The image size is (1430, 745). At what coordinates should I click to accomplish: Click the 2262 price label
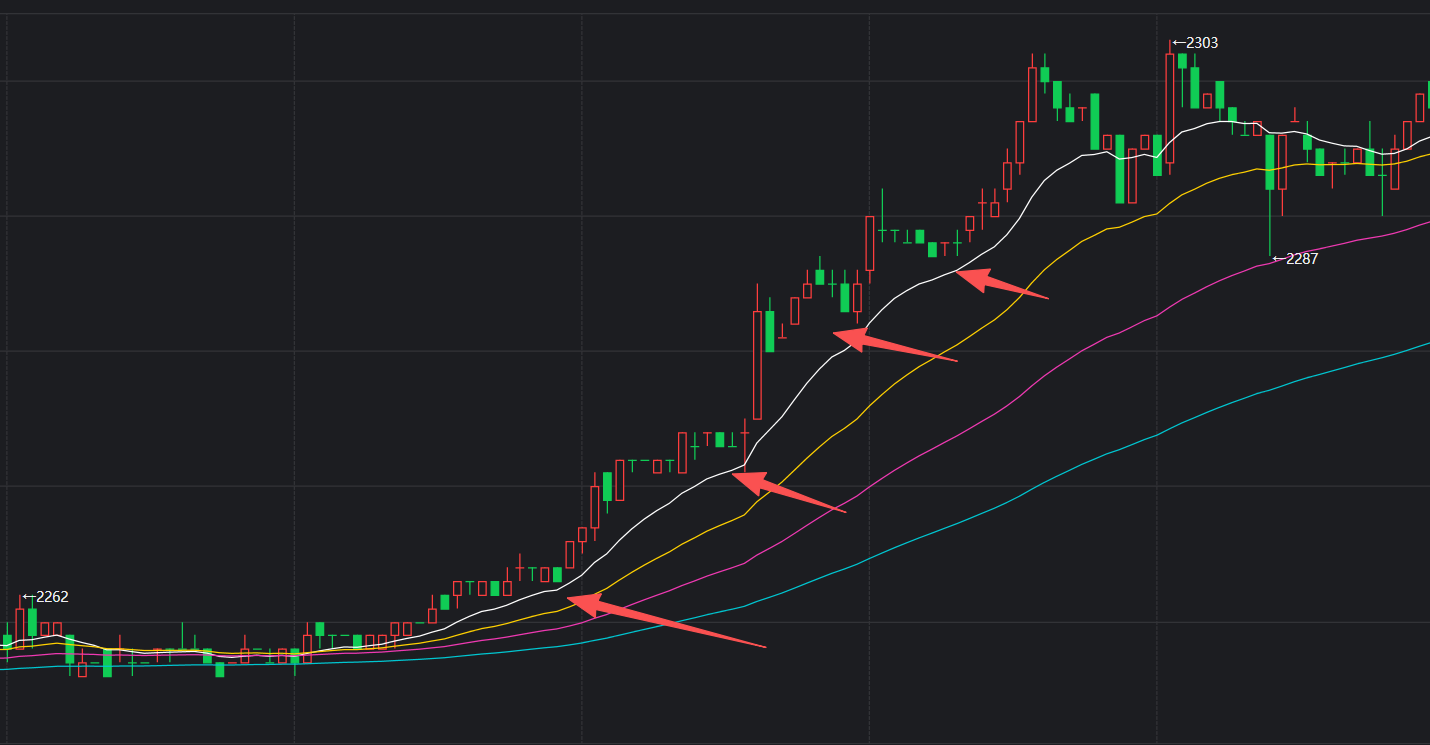[45, 597]
